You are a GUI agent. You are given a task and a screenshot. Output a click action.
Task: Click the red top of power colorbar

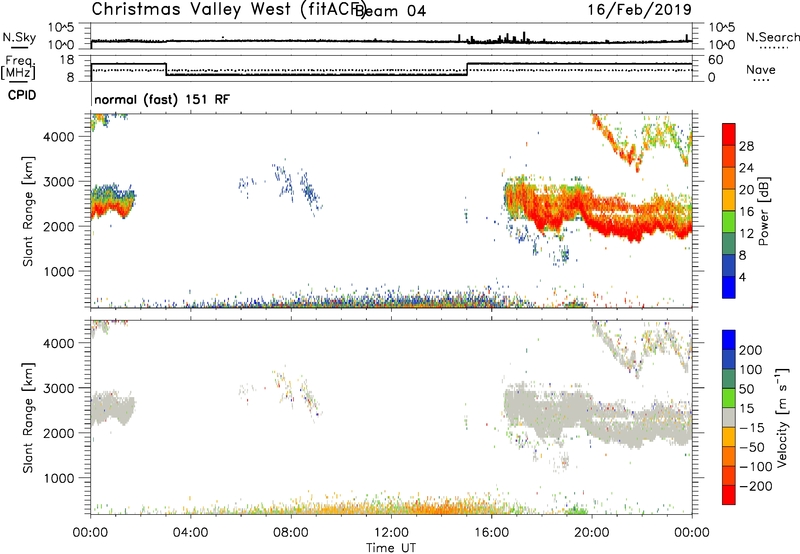(729, 134)
